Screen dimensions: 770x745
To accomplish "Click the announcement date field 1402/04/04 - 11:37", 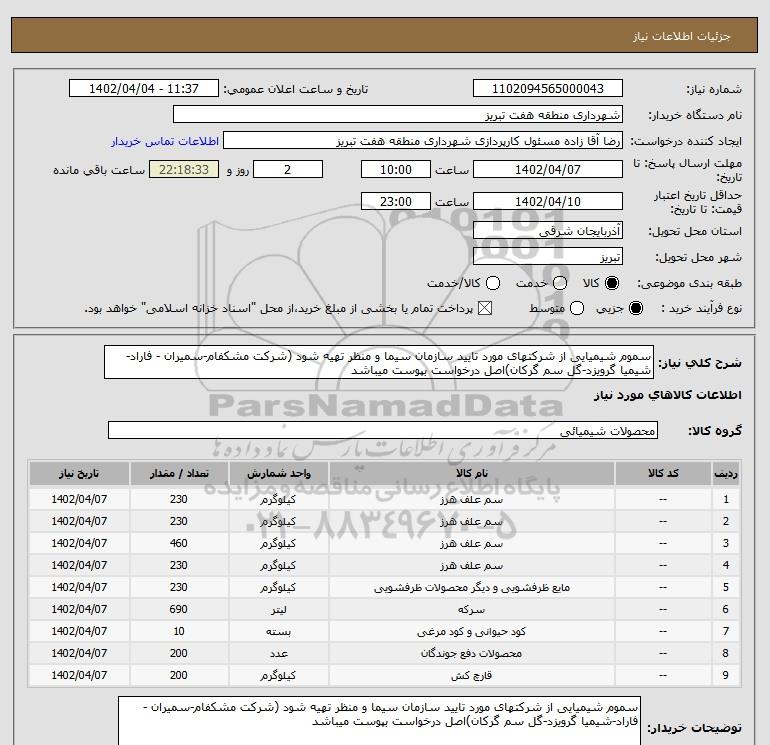I will point(144,88).
